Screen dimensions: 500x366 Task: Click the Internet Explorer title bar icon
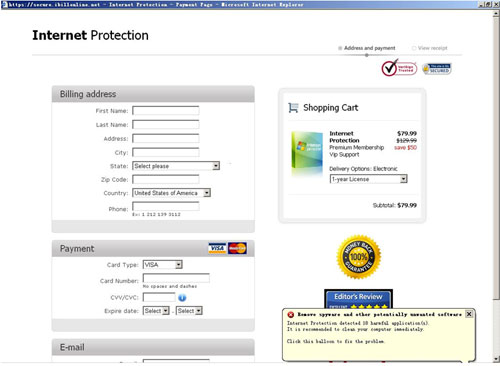coord(4,5)
